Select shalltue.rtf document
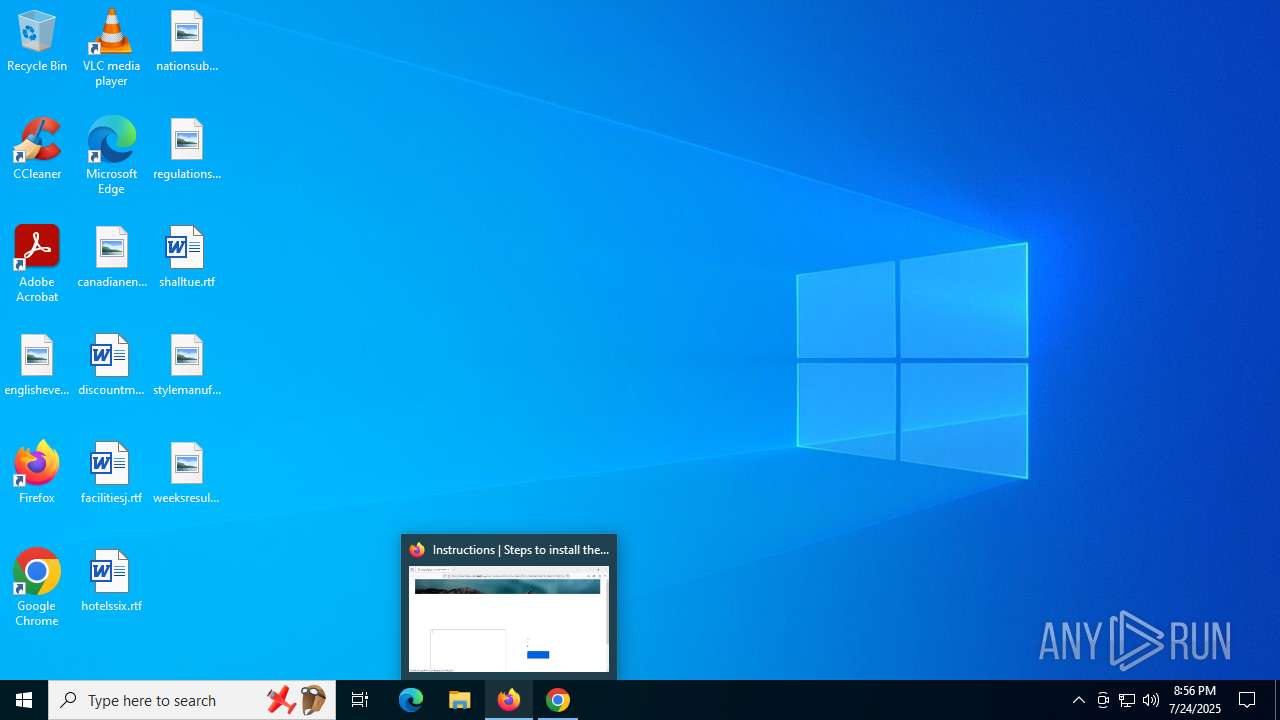This screenshot has width=1280, height=720. pos(187,258)
